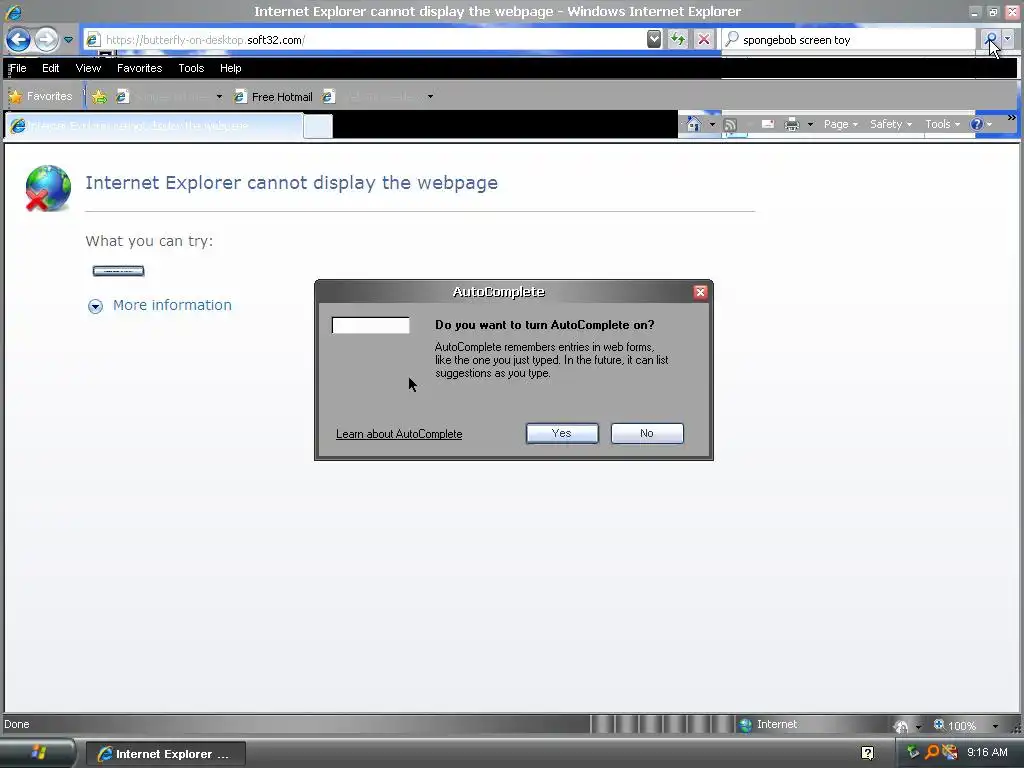This screenshot has width=1024, height=768.
Task: Open the Help menu
Action: pyautogui.click(x=230, y=68)
